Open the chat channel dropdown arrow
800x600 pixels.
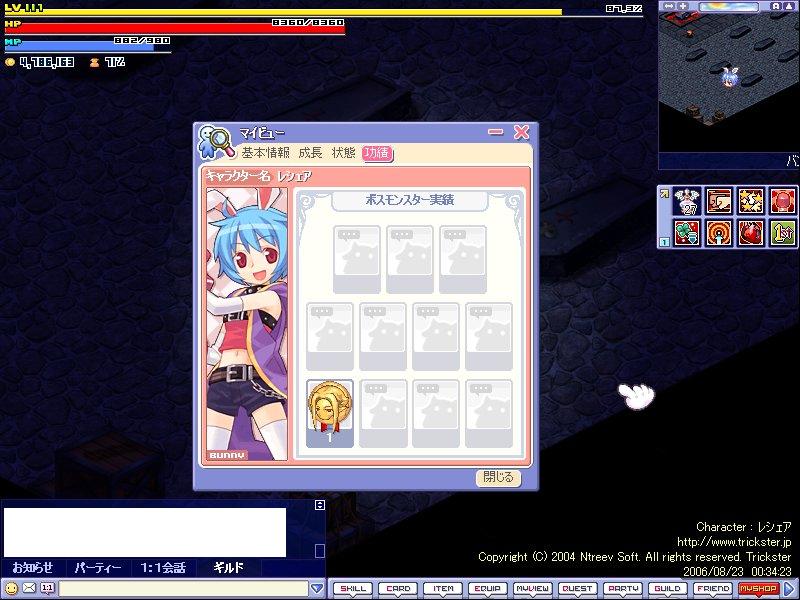[x=317, y=588]
